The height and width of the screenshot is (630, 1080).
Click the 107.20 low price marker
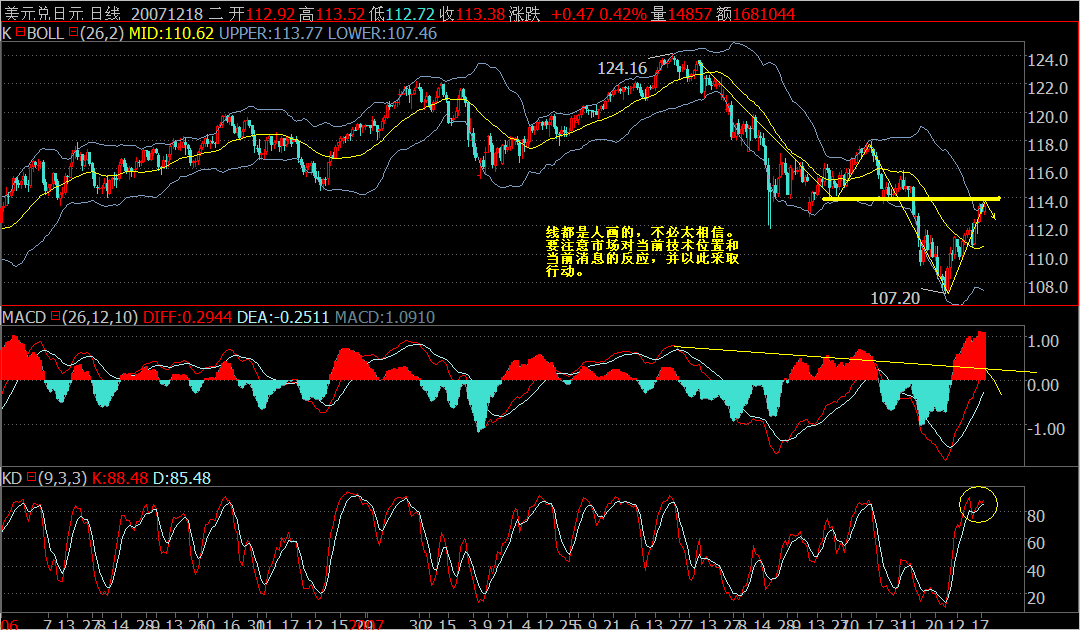(895, 297)
